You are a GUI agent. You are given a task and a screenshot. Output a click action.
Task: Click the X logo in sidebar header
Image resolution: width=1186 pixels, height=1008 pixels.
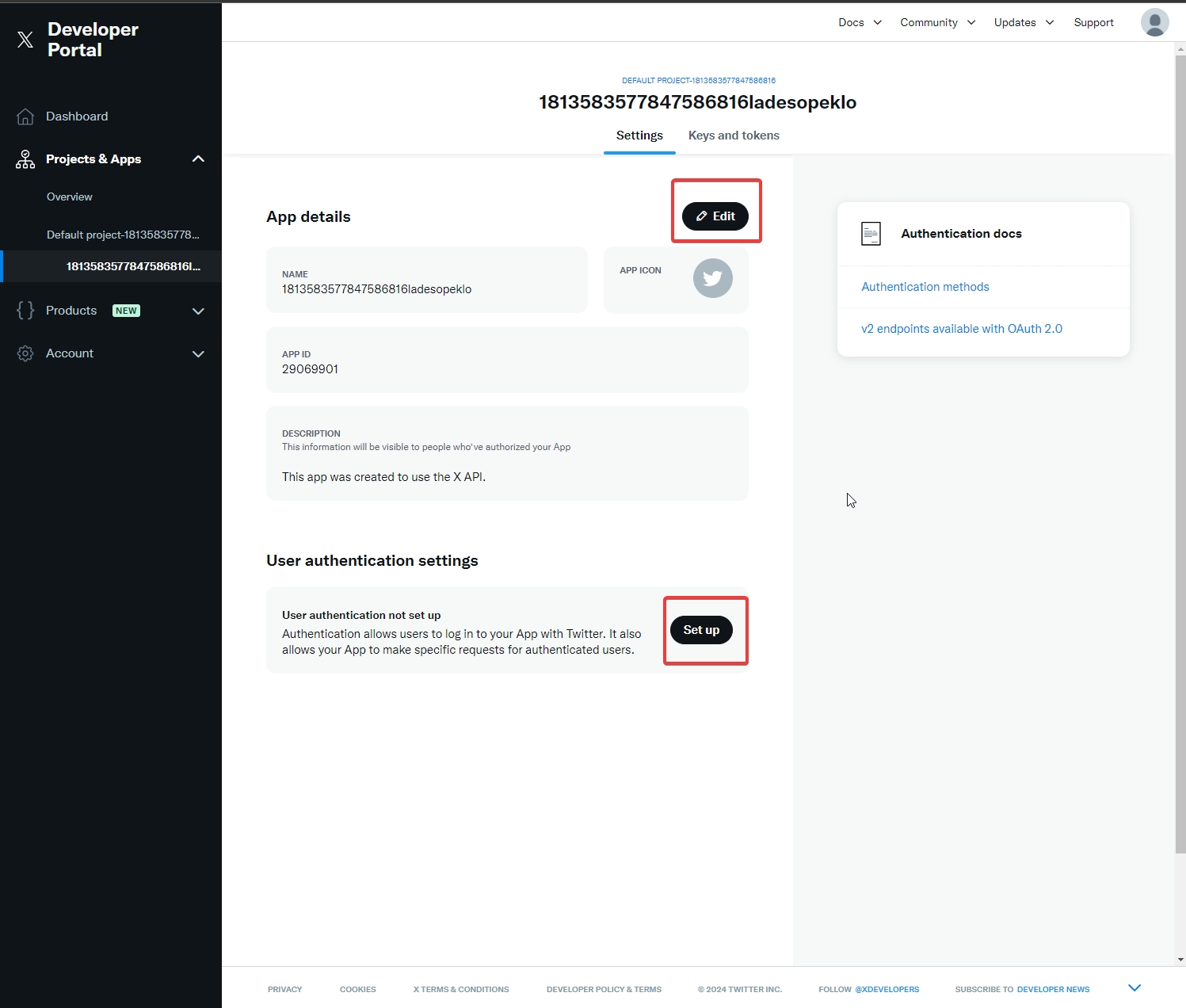point(25,40)
